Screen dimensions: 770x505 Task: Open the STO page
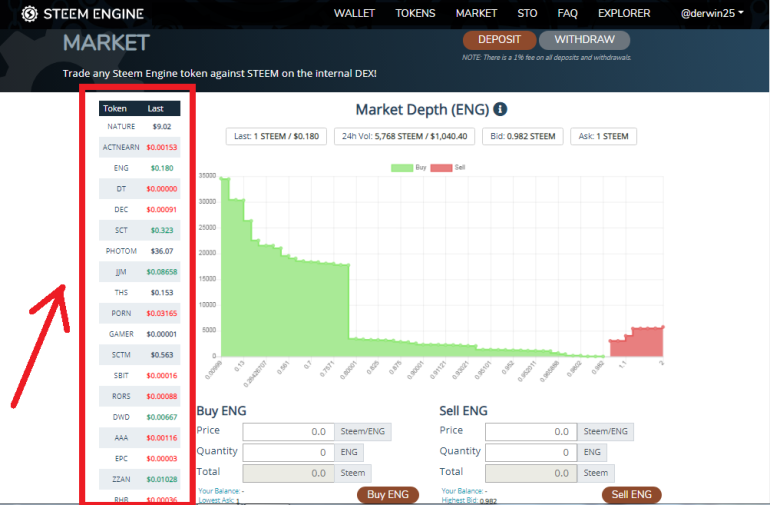[x=527, y=14]
